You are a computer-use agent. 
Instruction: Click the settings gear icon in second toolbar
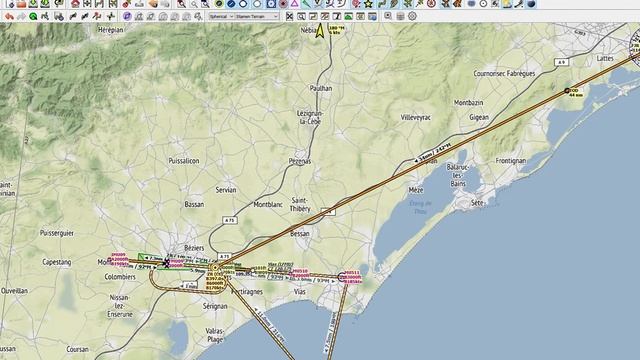(x=412, y=16)
